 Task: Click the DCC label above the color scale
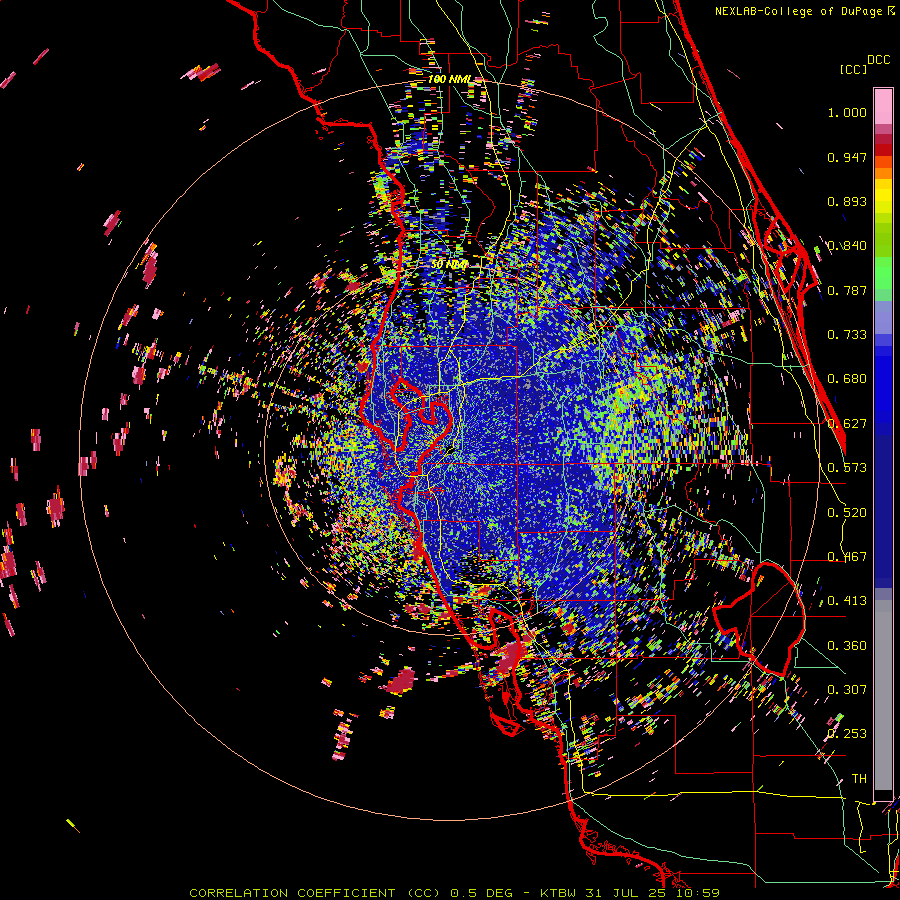[x=878, y=60]
